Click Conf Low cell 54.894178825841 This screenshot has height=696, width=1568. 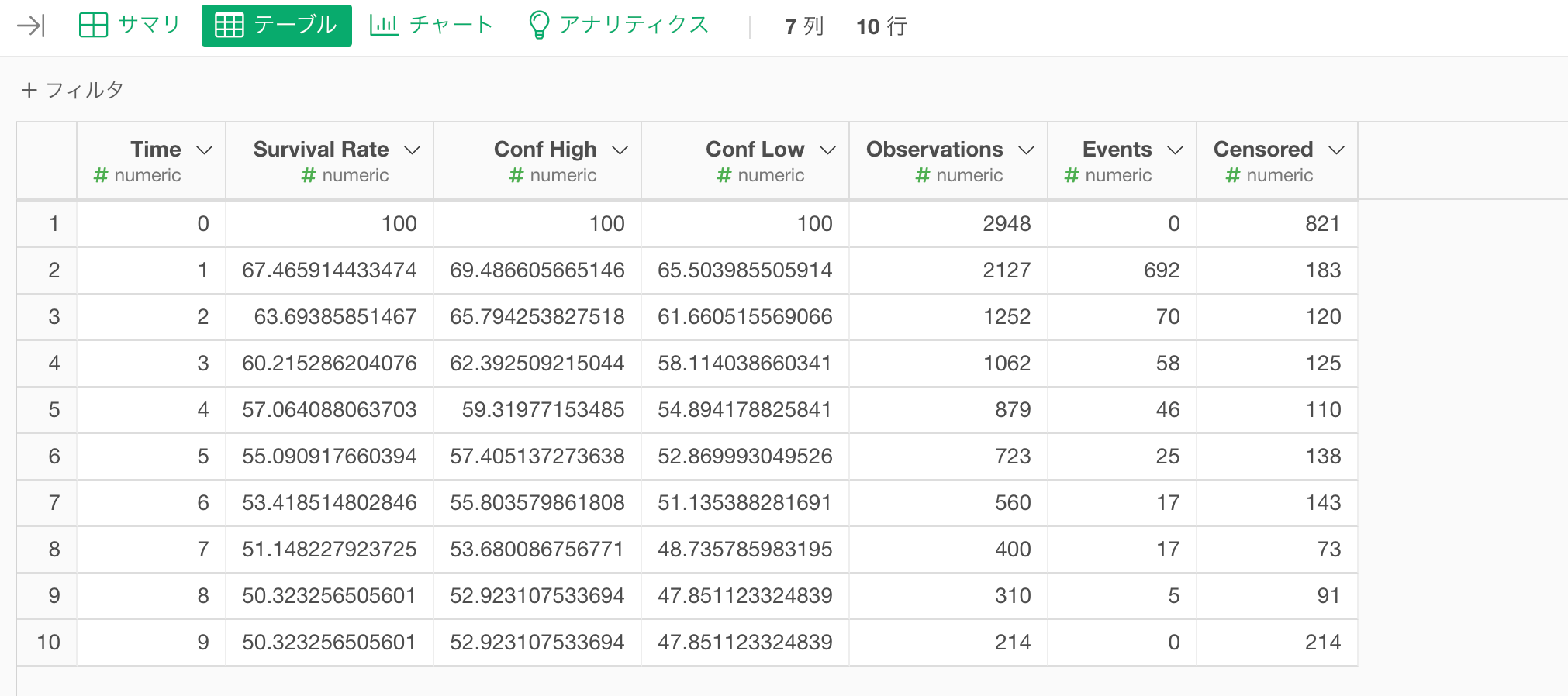click(x=745, y=410)
